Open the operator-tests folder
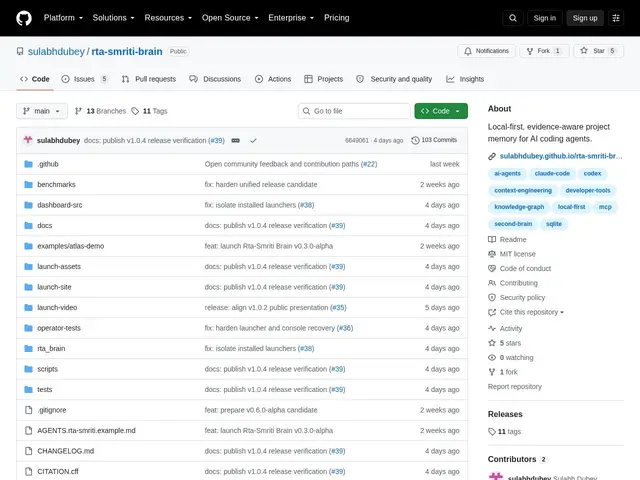Viewport: 640px width, 480px height. click(x=59, y=328)
